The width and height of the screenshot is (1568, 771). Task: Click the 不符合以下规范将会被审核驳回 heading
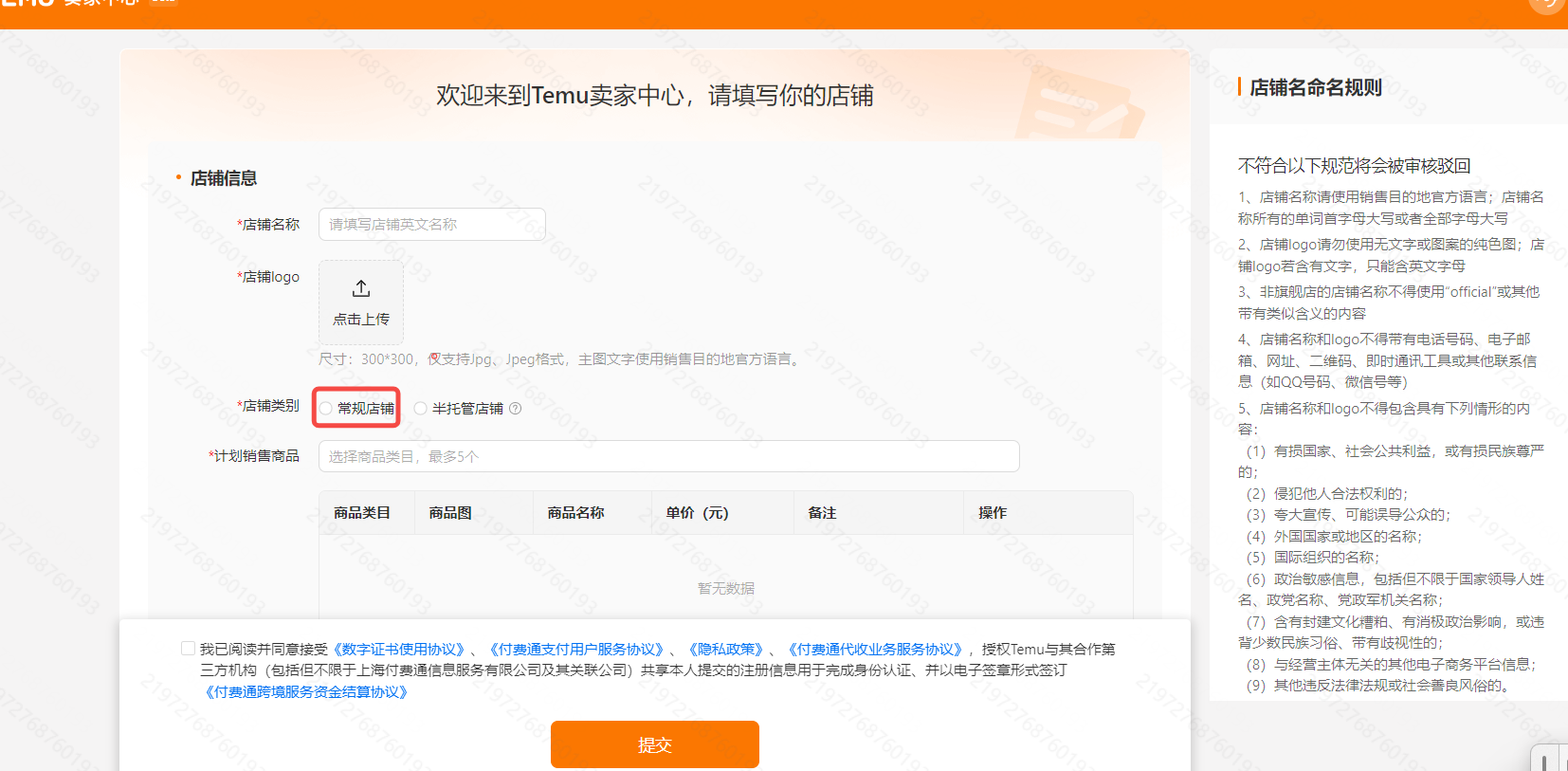click(1354, 166)
